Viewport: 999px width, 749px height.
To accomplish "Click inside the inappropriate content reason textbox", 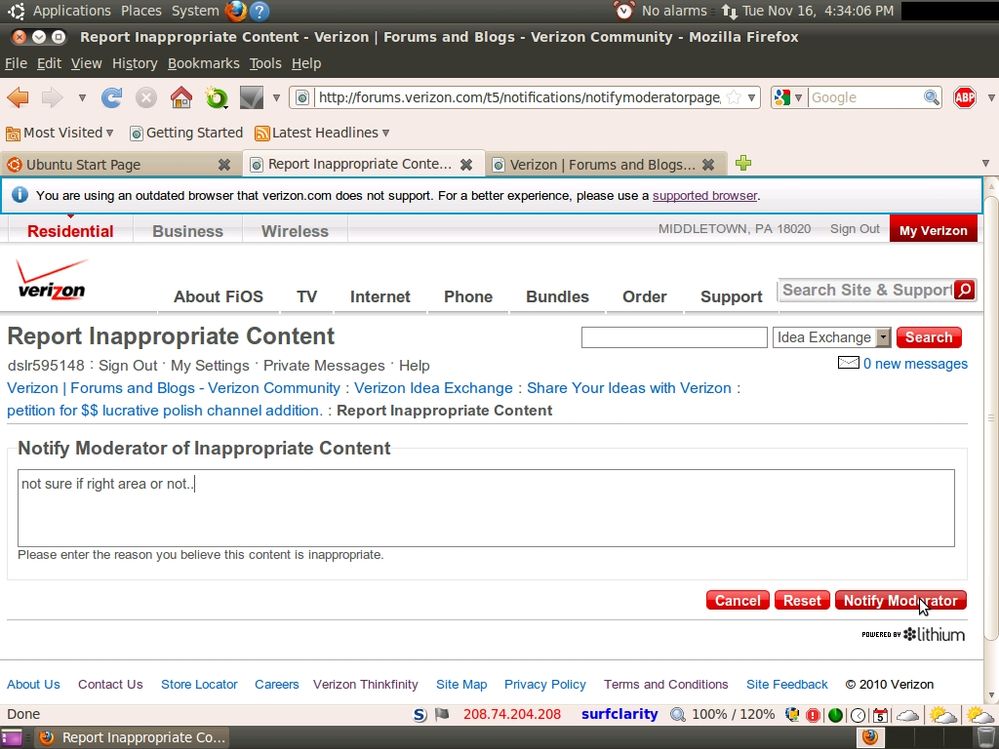I will pyautogui.click(x=485, y=508).
